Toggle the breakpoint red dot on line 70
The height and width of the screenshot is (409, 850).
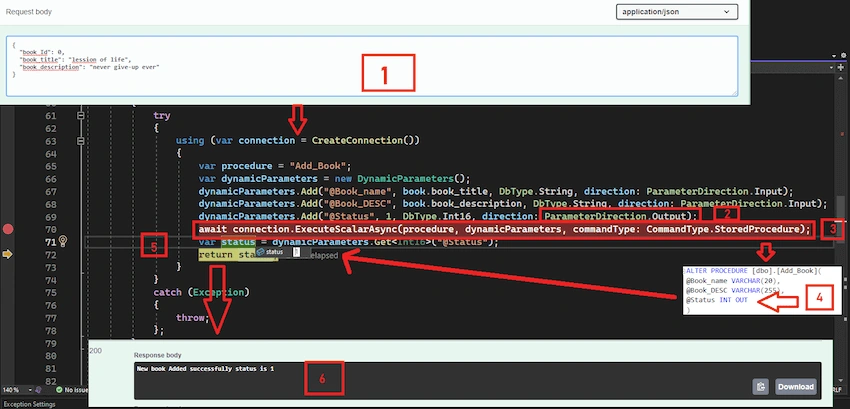point(8,229)
